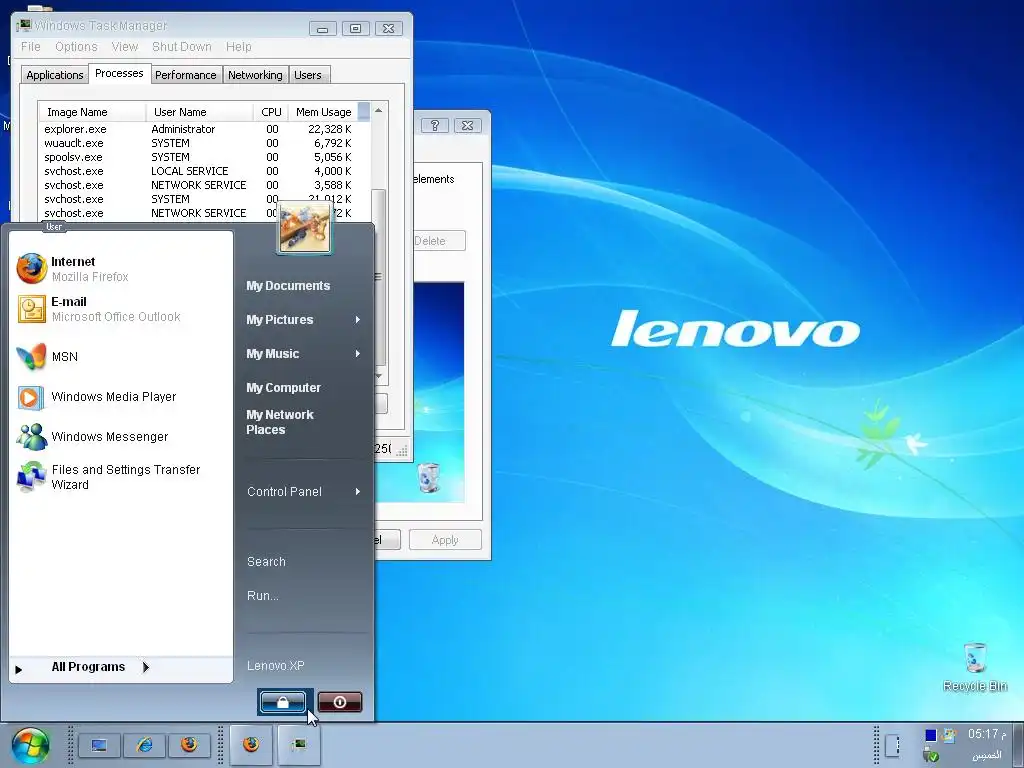Launch Internet Explorer from quick launch
The height and width of the screenshot is (768, 1024).
(x=144, y=745)
